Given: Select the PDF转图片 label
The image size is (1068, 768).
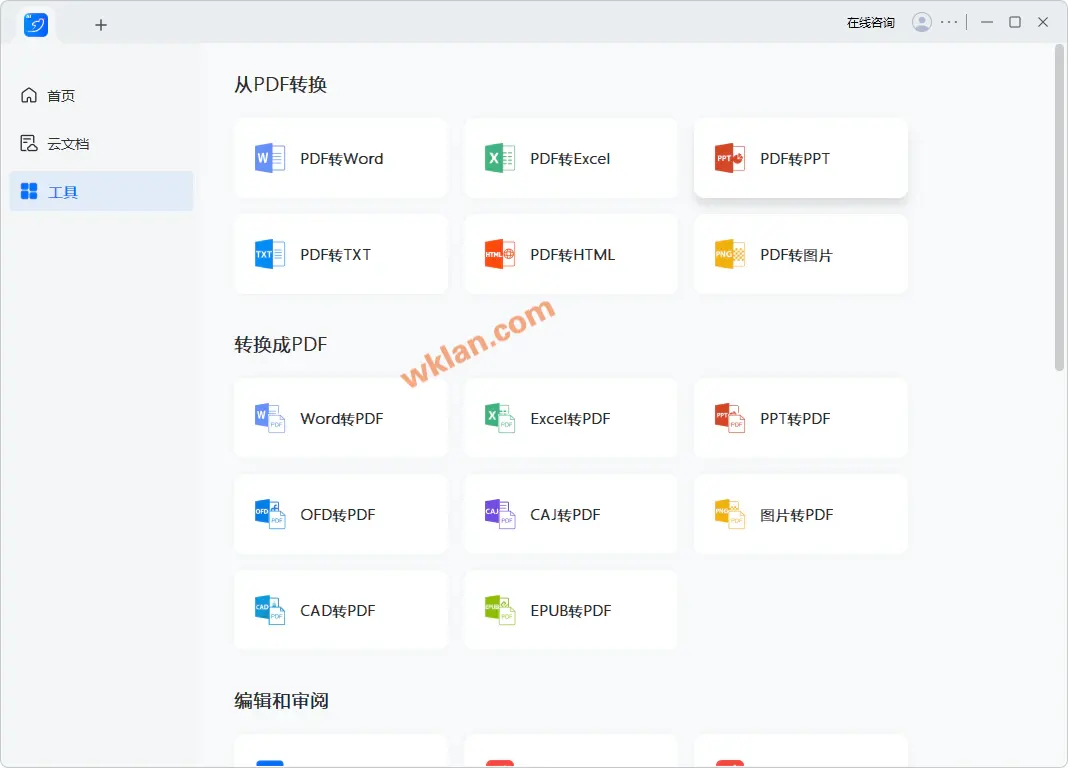Looking at the screenshot, I should tap(796, 255).
